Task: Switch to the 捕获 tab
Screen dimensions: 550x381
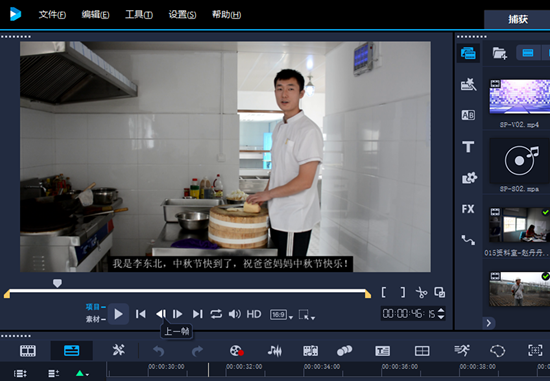Action: click(x=518, y=19)
